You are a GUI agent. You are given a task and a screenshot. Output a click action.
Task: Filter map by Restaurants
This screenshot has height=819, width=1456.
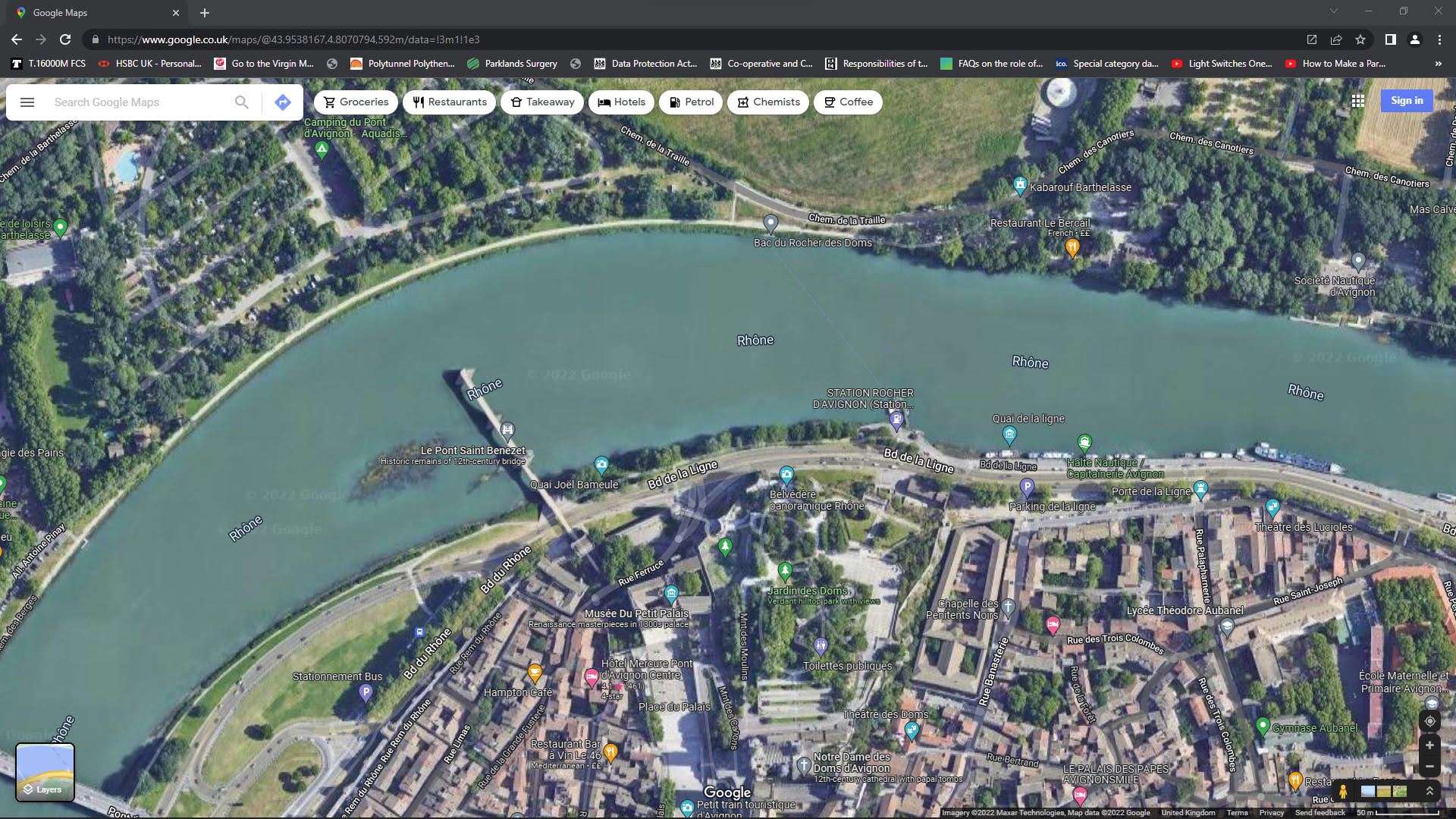tap(450, 102)
